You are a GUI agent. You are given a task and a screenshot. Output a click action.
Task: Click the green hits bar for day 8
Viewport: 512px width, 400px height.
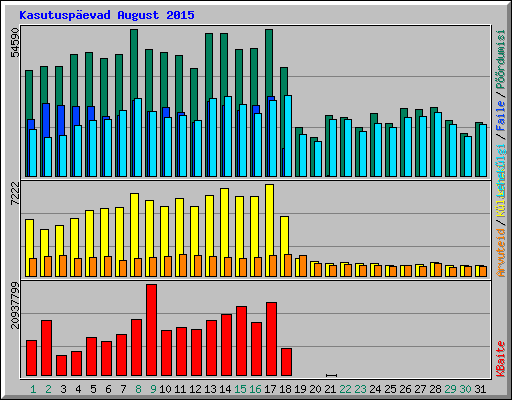pyautogui.click(x=134, y=63)
